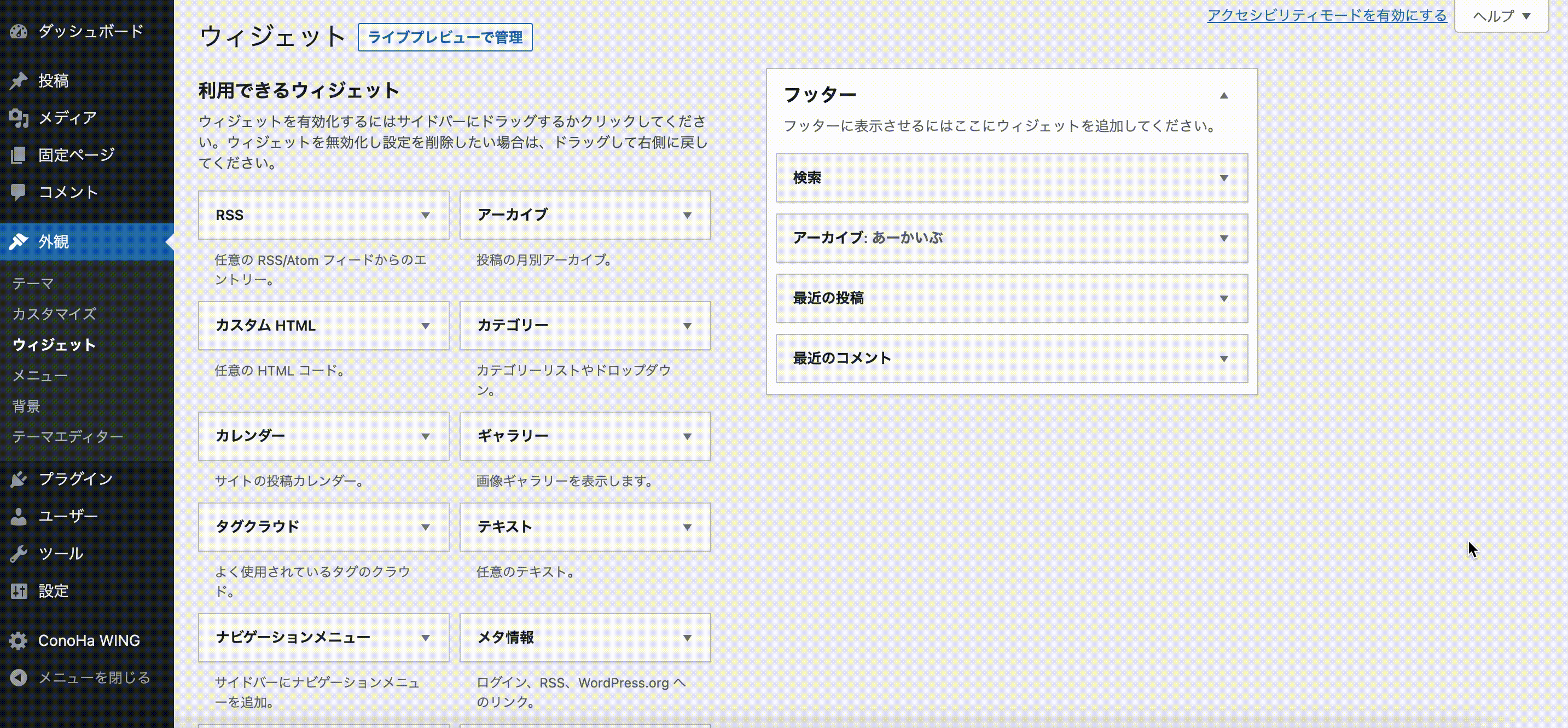Click the Comments speech bubble icon
The width and height of the screenshot is (1568, 728).
click(18, 192)
